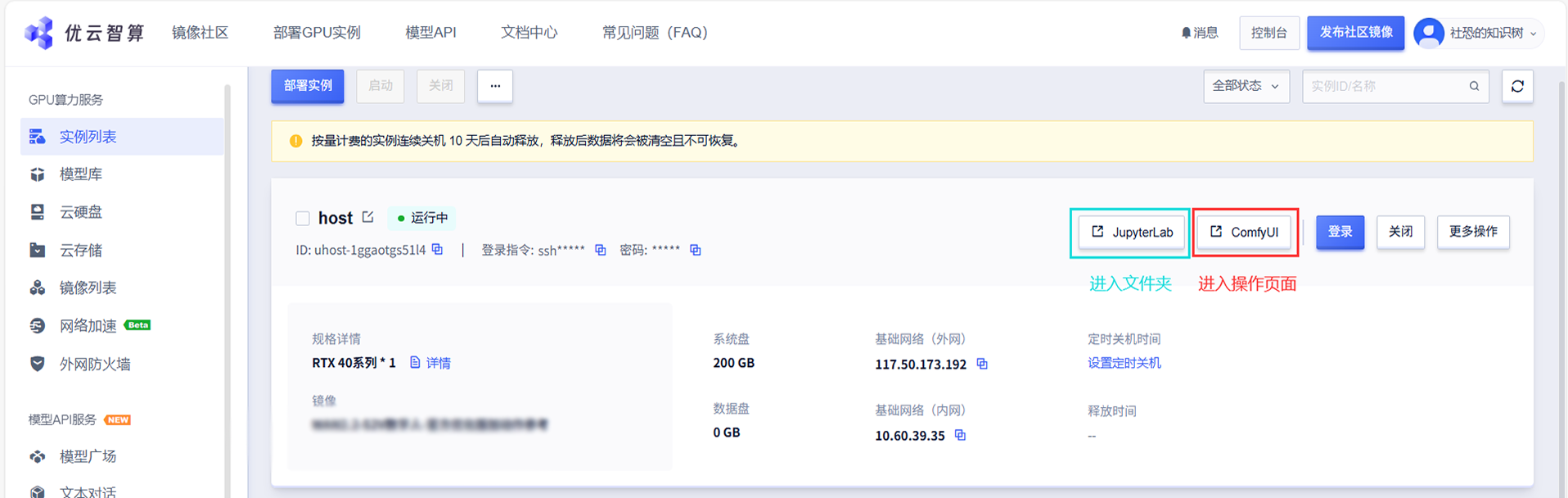Image resolution: width=1568 pixels, height=498 pixels.
Task: Click the 启动 toolbar button
Action: [381, 86]
